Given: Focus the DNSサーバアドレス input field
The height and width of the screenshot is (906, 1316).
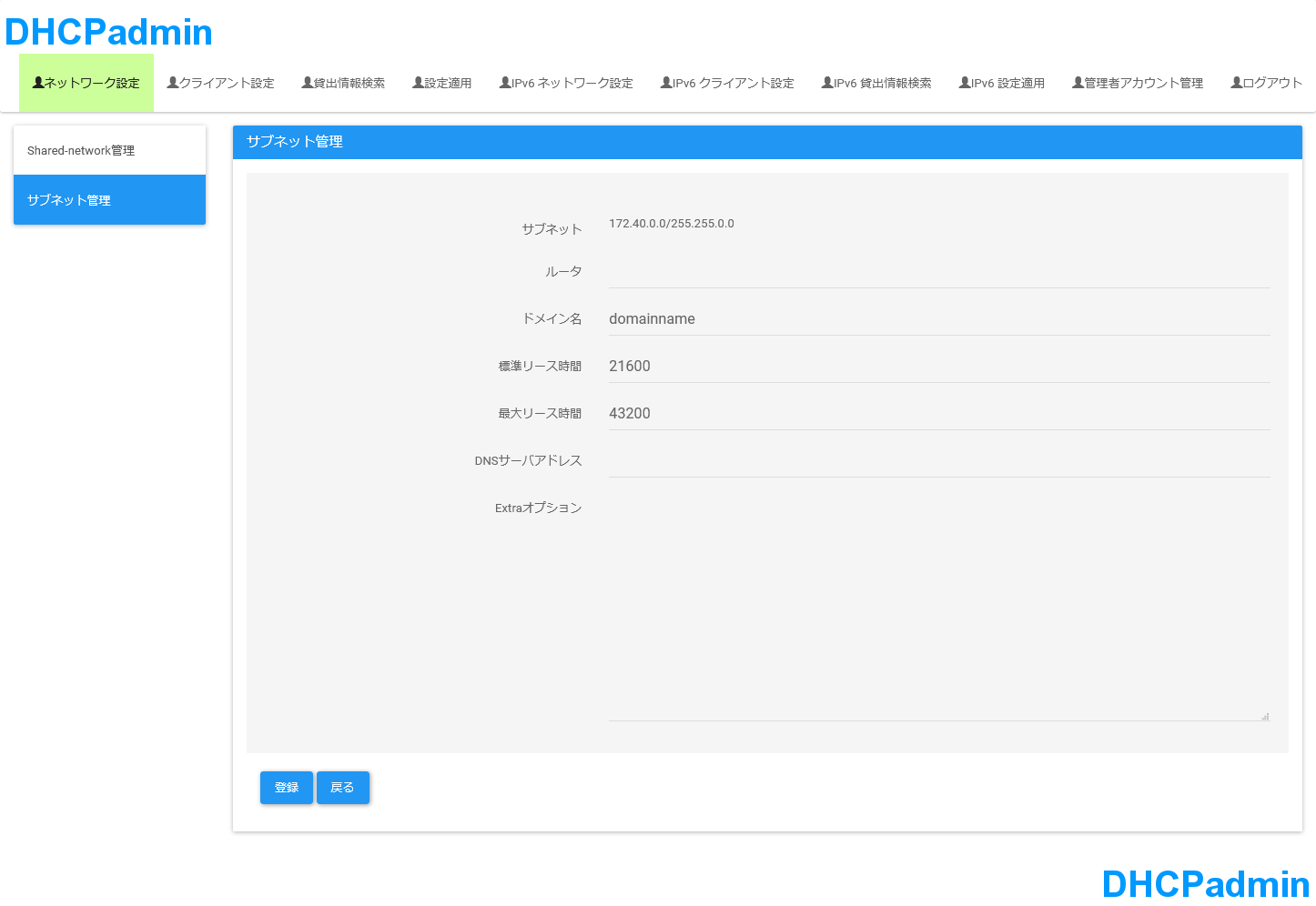Looking at the screenshot, I should coord(938,460).
